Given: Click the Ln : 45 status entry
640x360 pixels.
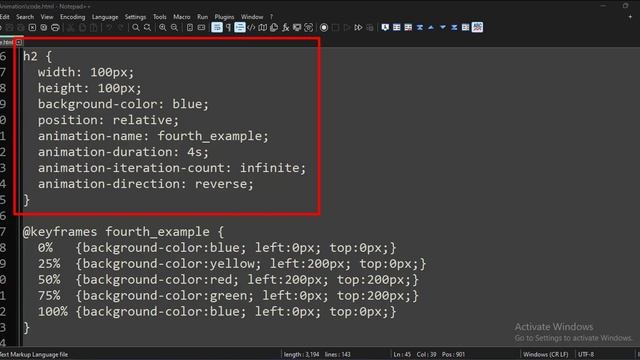Looking at the screenshot, I should pyautogui.click(x=402, y=354).
